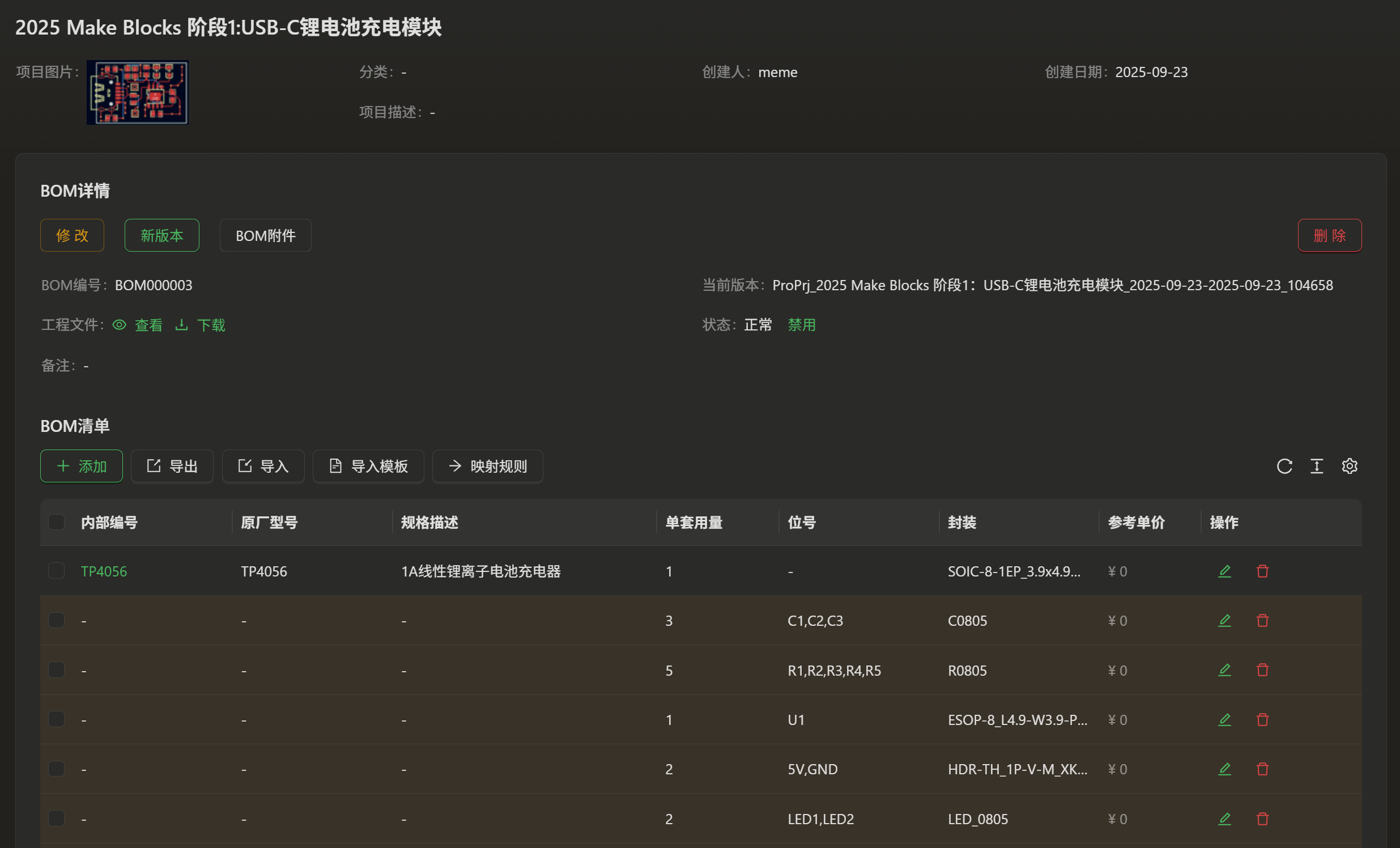Click the row height density icon
Viewport: 1400px width, 848px height.
point(1317,466)
